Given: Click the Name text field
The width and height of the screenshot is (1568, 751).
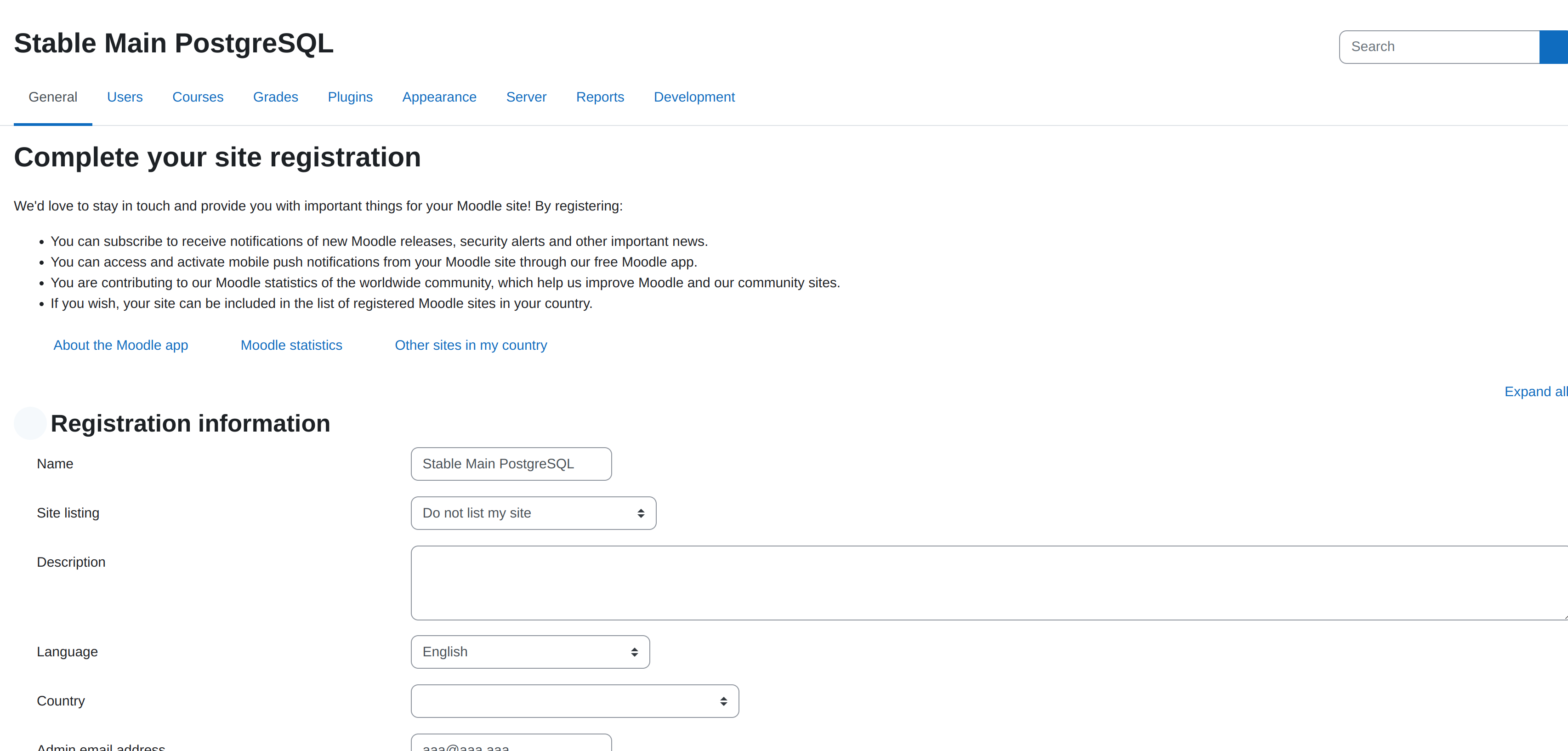Looking at the screenshot, I should pyautogui.click(x=511, y=464).
